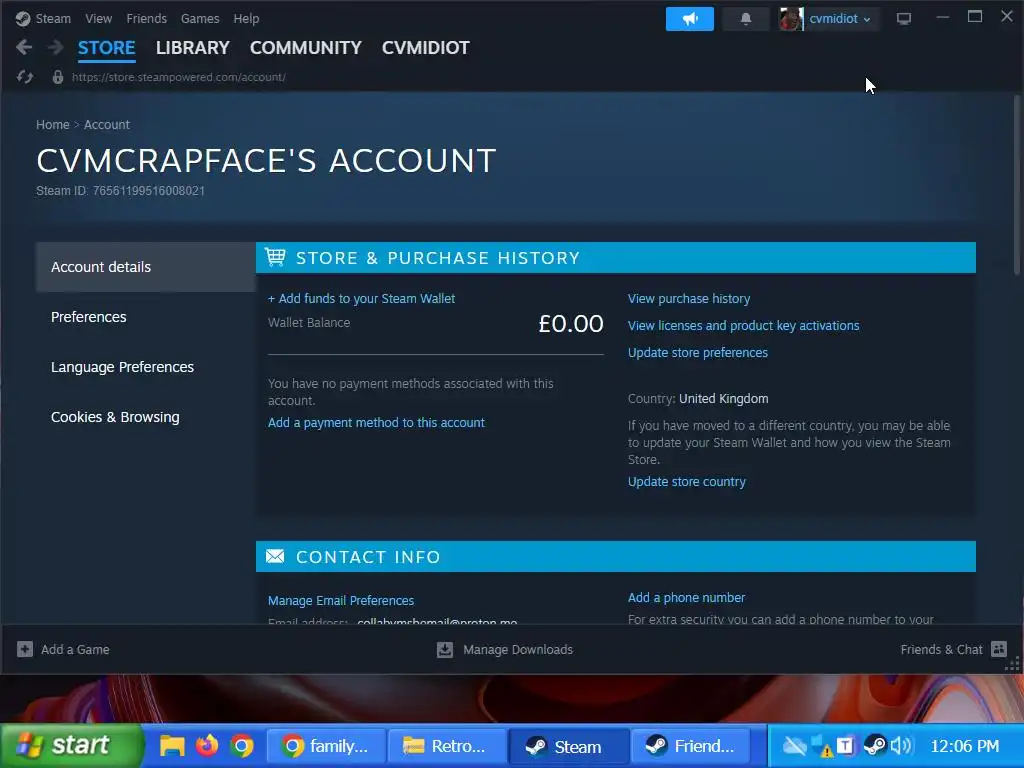Image resolution: width=1024 pixels, height=768 pixels.
Task: Click the Windows start button
Action: 71,746
